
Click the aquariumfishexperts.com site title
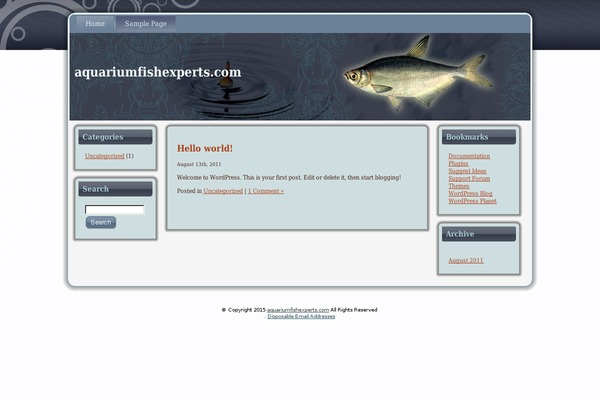coord(158,72)
